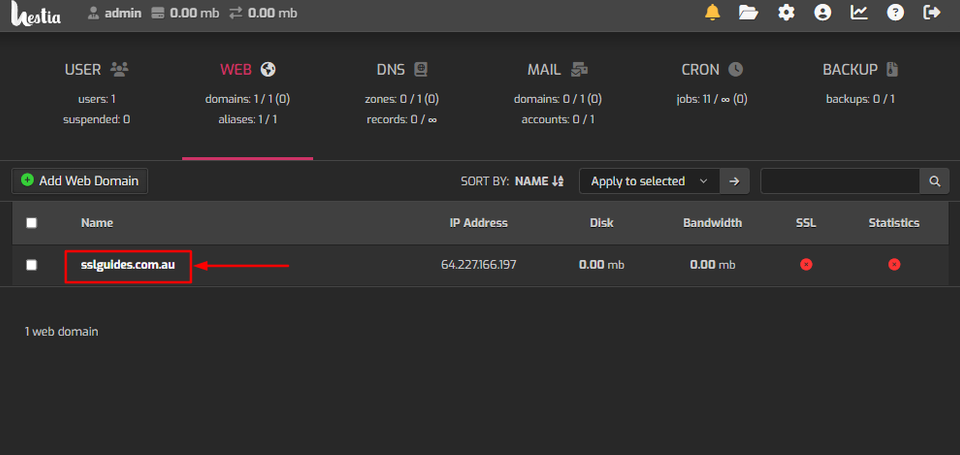Click the search magnifier button
Image resolution: width=960 pixels, height=455 pixels.
934,181
